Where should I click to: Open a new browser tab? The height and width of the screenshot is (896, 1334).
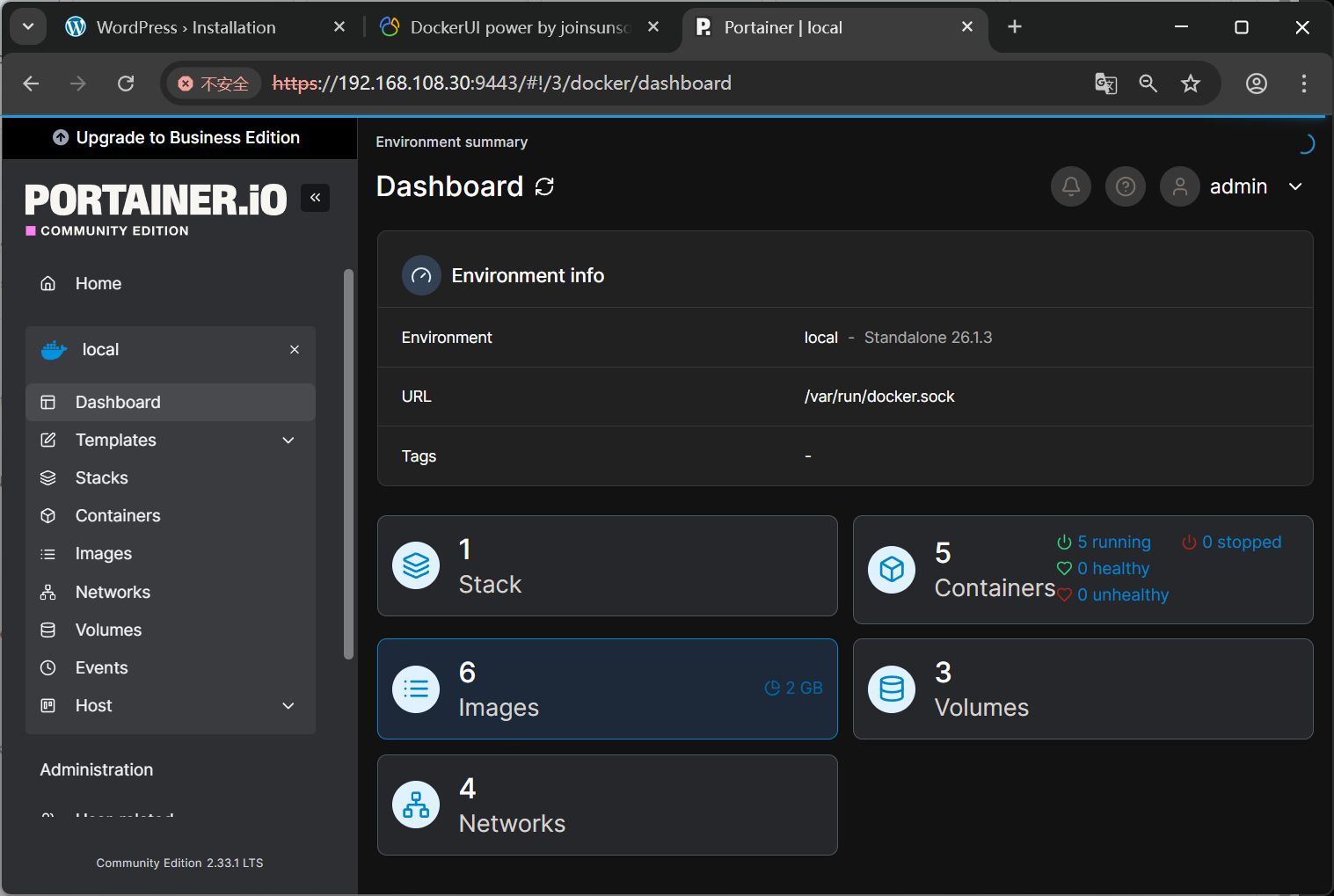point(1015,27)
